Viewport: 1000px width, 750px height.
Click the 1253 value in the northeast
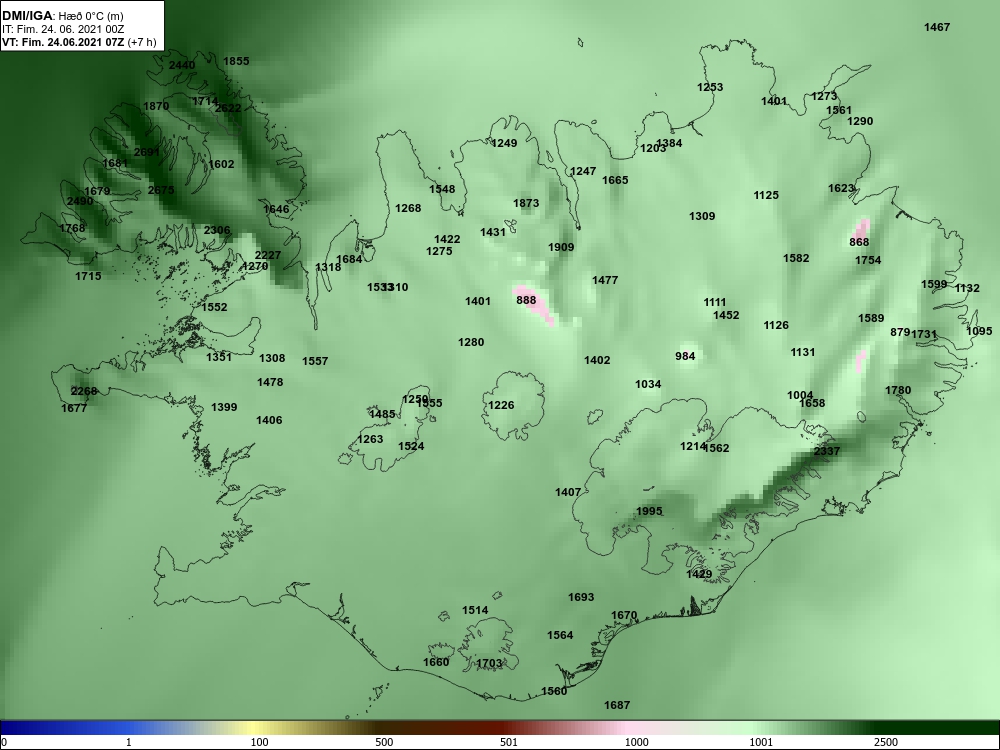(710, 87)
